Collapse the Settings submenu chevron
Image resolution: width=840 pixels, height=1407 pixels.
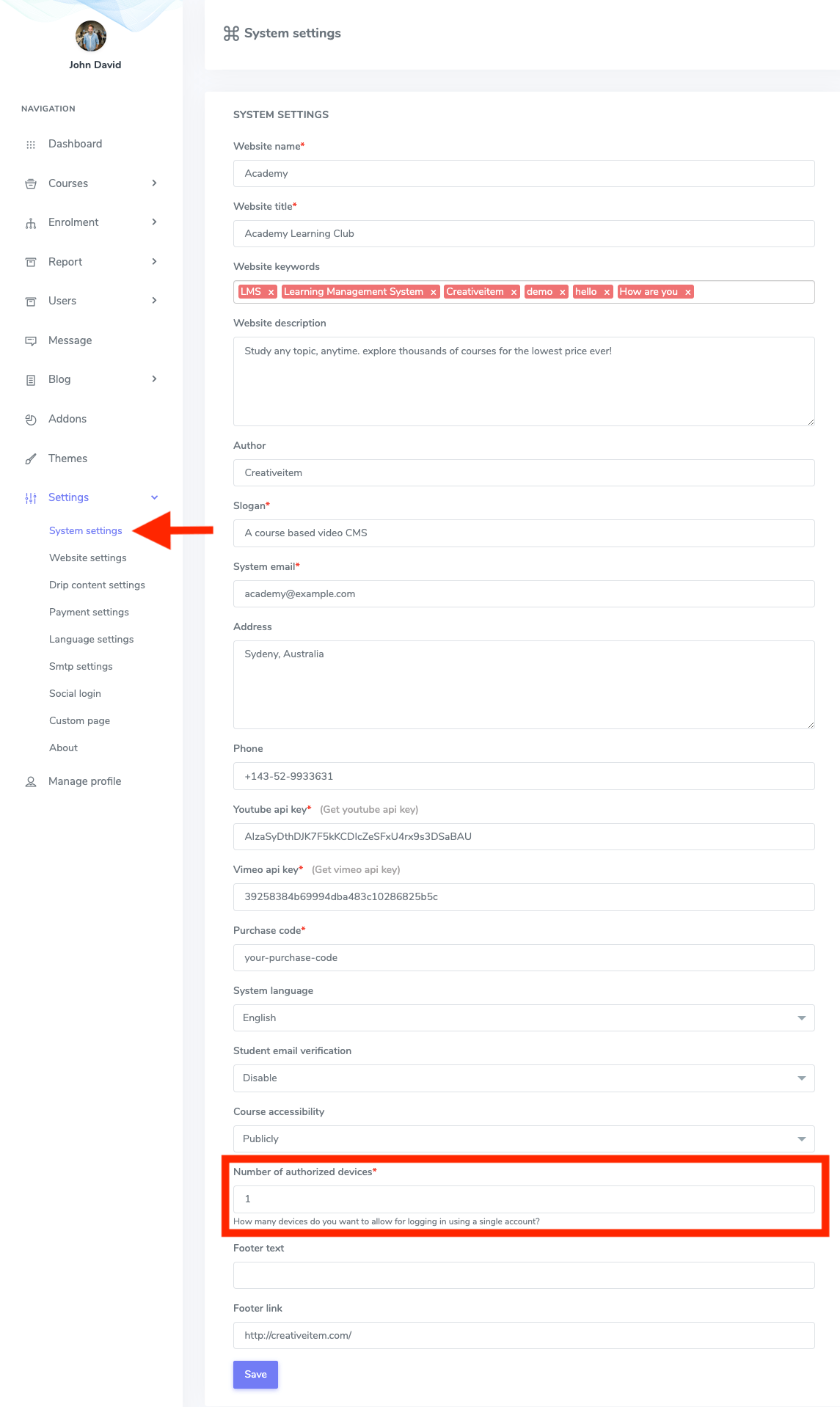pos(154,497)
